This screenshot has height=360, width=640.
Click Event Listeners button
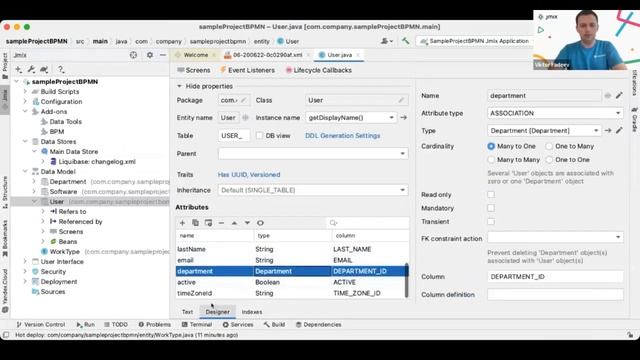247,70
